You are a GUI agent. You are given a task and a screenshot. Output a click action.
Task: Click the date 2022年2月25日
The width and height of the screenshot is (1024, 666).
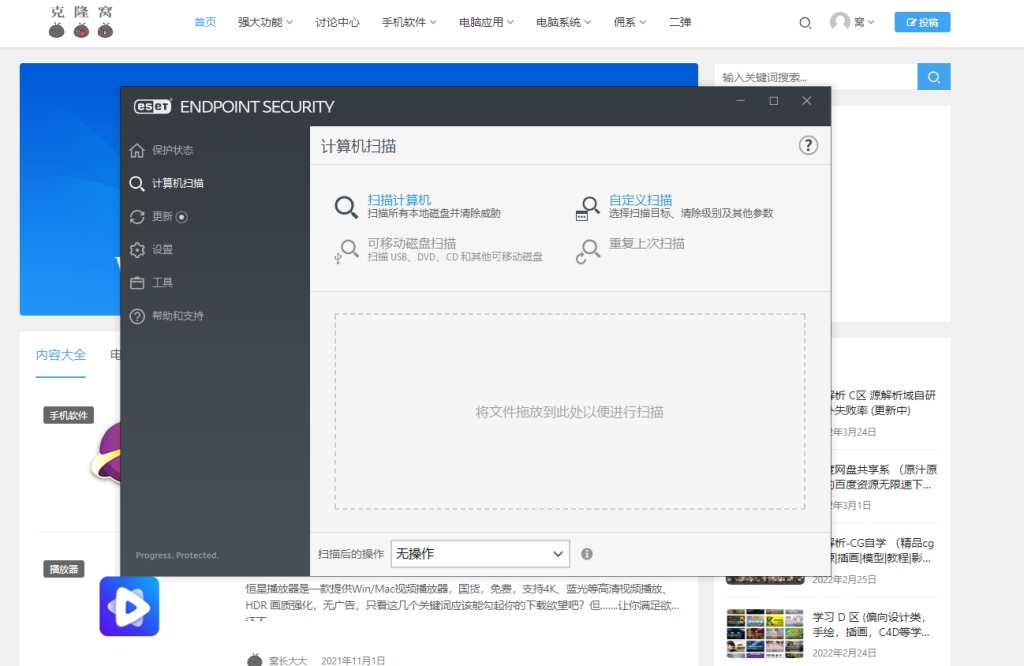coord(844,579)
